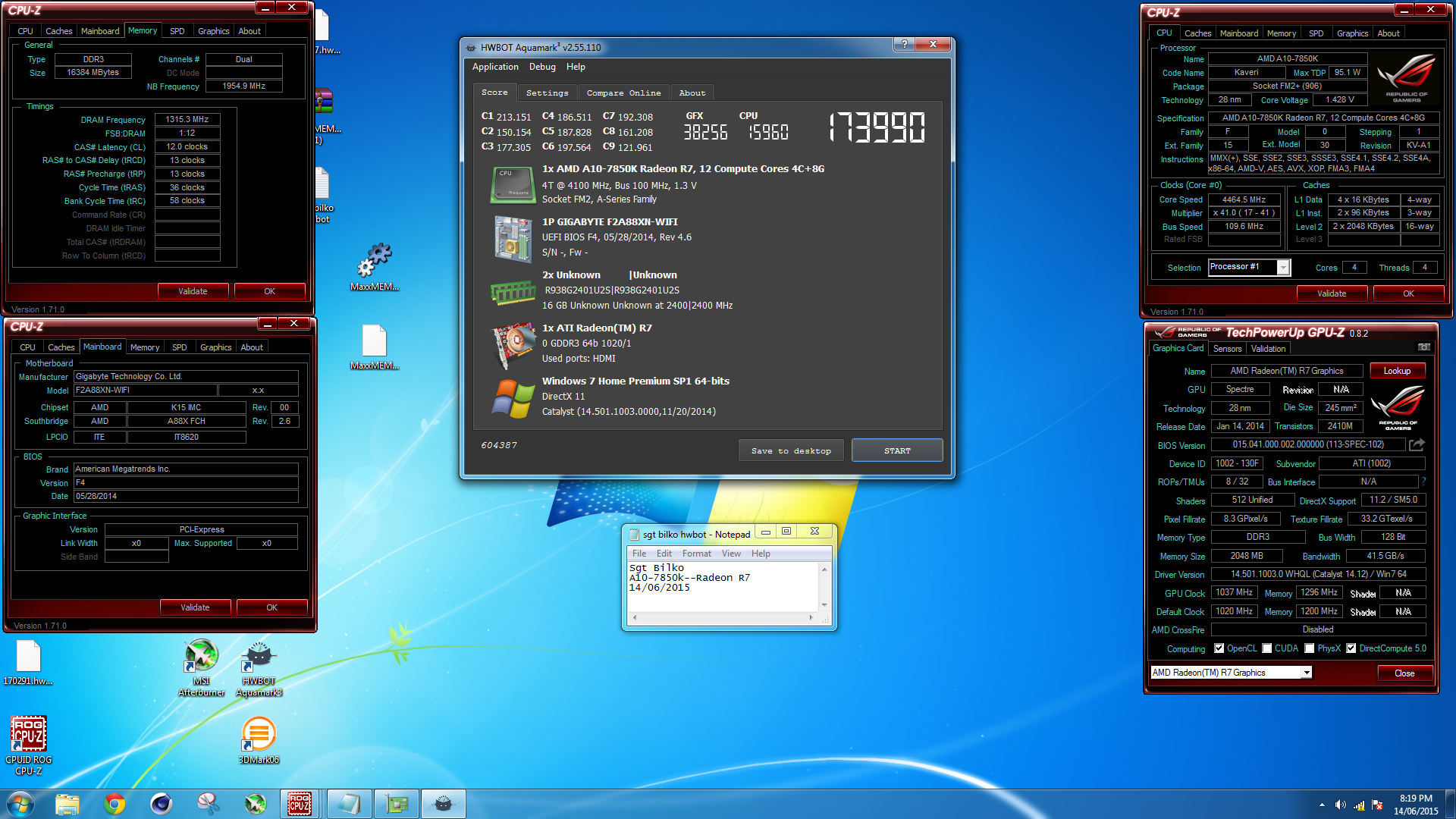Click the Show desktop strip on taskbar
This screenshot has height=819, width=1456.
(x=1450, y=804)
